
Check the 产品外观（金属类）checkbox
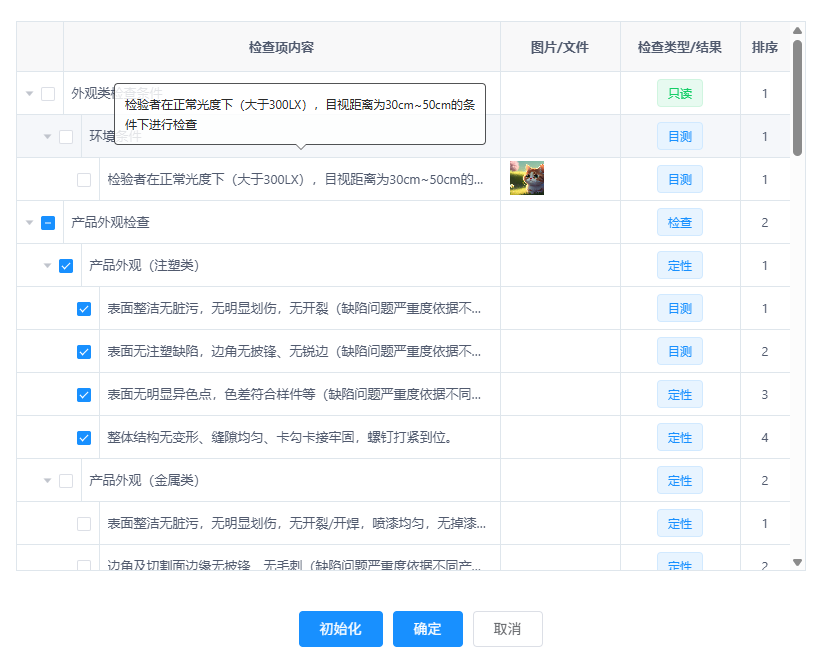[66, 481]
